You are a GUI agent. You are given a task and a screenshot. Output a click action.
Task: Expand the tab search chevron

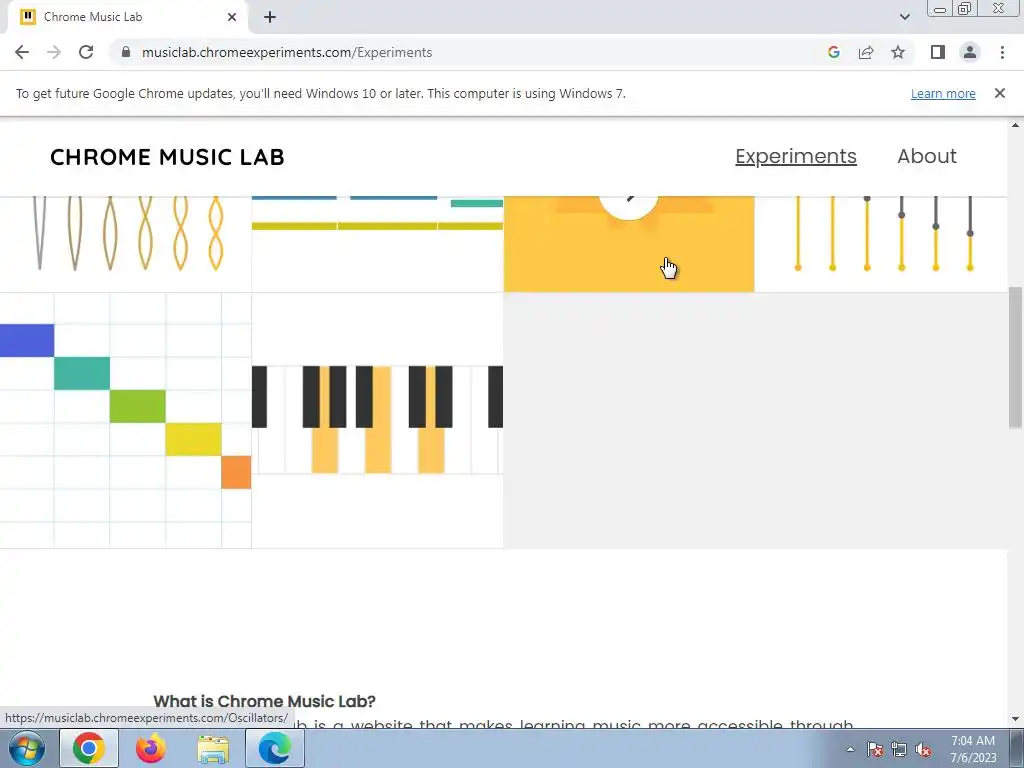tap(904, 17)
